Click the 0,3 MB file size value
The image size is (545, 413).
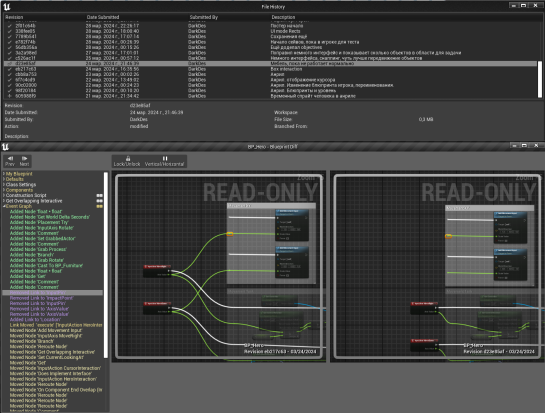pos(426,120)
